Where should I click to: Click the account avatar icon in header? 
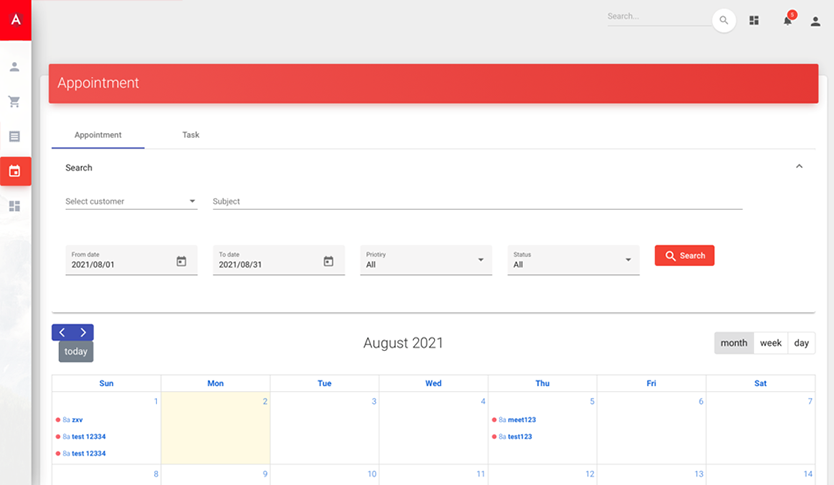coord(815,21)
